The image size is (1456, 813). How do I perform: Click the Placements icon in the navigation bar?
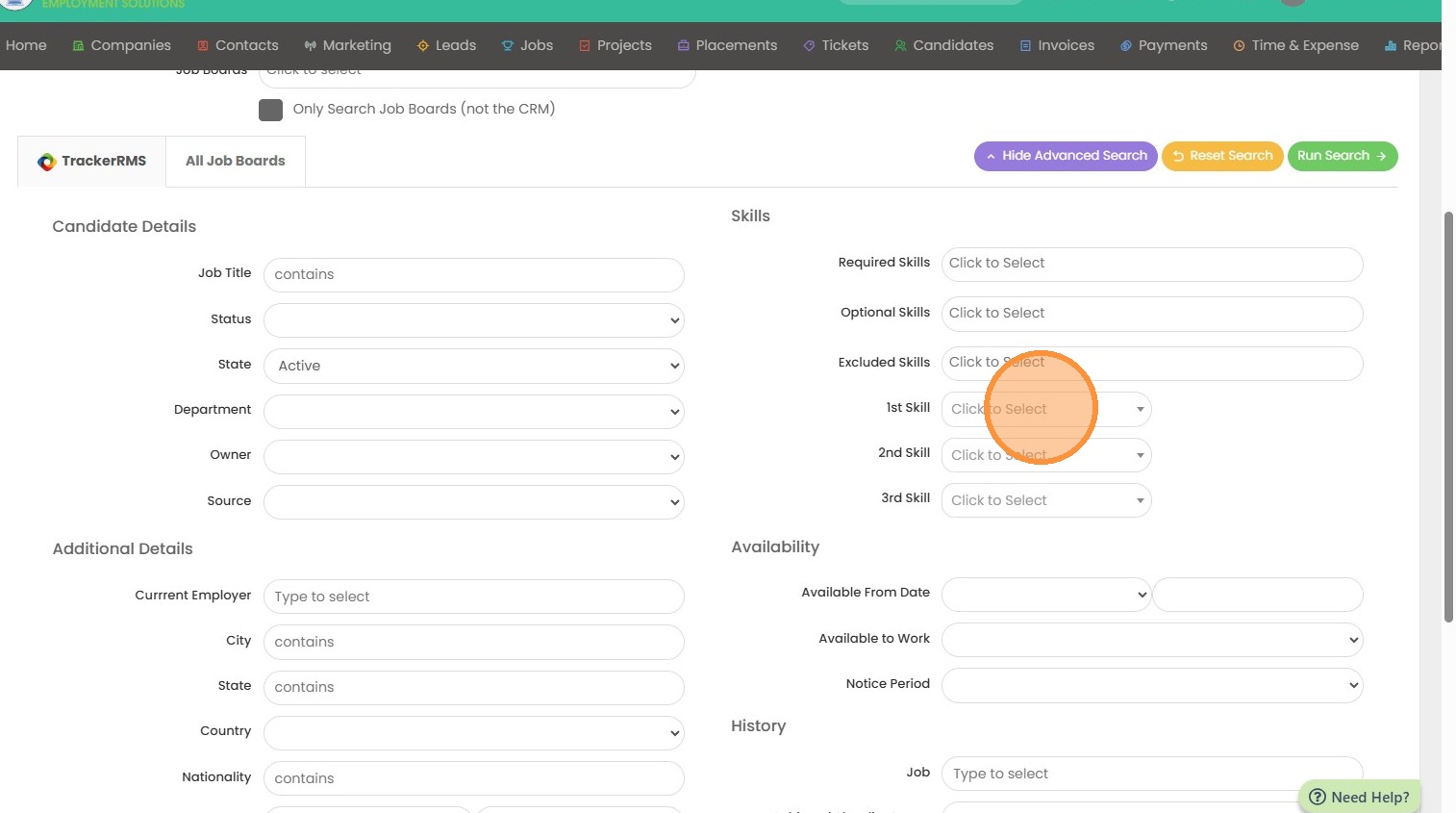(683, 46)
